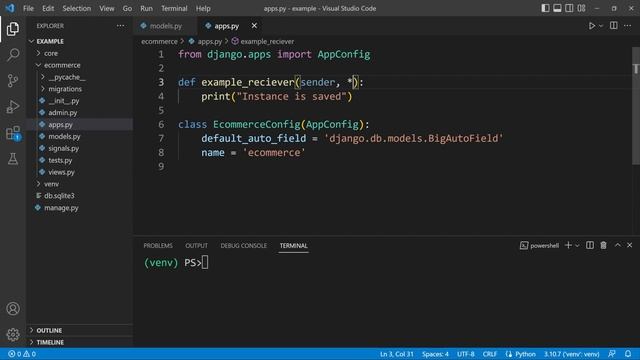The height and width of the screenshot is (360, 640).
Task: Open editor more actions ellipsis
Action: click(627, 26)
